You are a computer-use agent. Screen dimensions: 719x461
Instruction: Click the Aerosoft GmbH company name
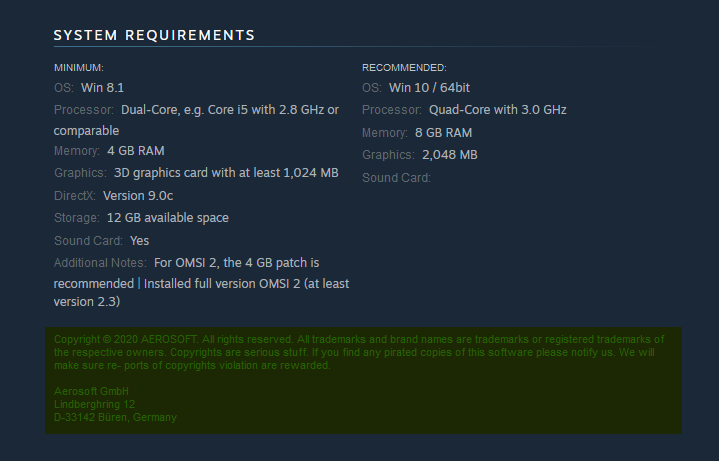pyautogui.click(x=90, y=391)
